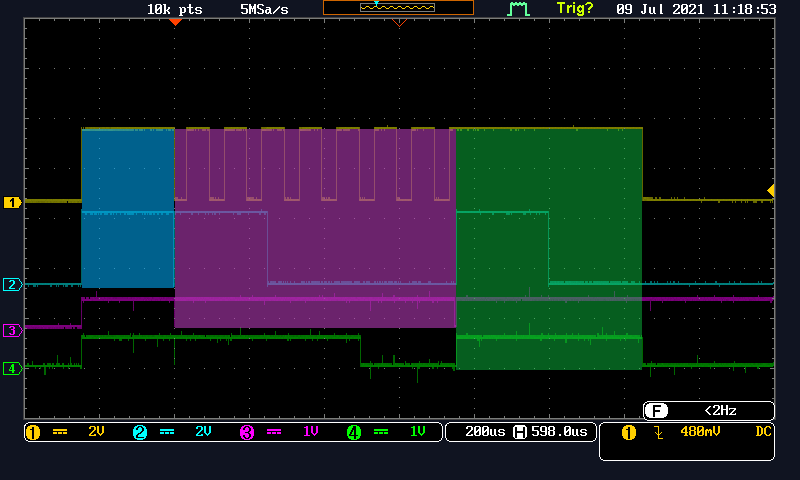Click the 5MSa/s sample rate readout
This screenshot has width=800, height=480.
coord(264,9)
